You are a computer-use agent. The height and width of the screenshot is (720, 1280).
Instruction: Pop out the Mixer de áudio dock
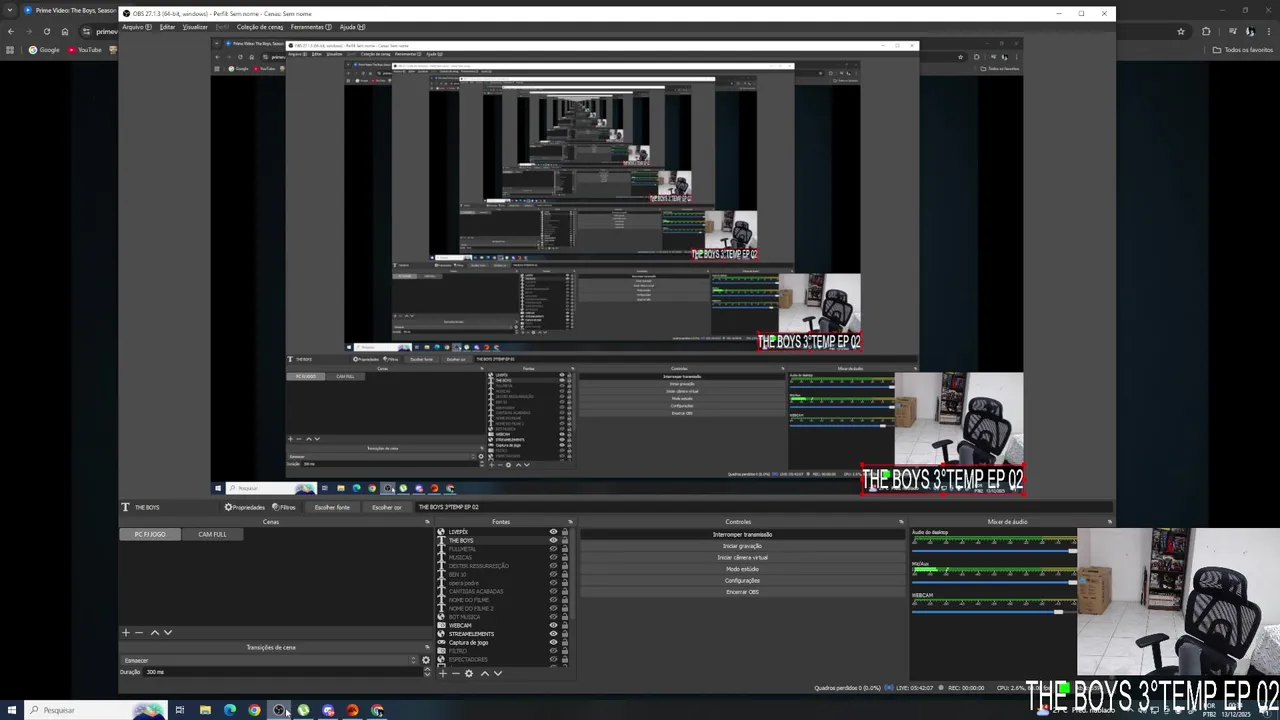1109,522
